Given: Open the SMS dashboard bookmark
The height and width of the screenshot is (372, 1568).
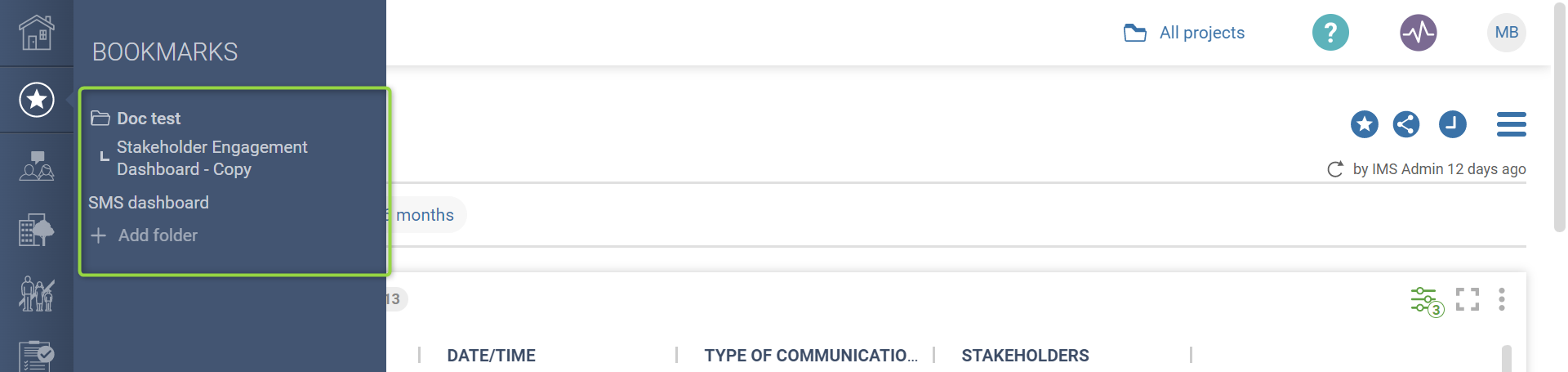Looking at the screenshot, I should (x=149, y=203).
